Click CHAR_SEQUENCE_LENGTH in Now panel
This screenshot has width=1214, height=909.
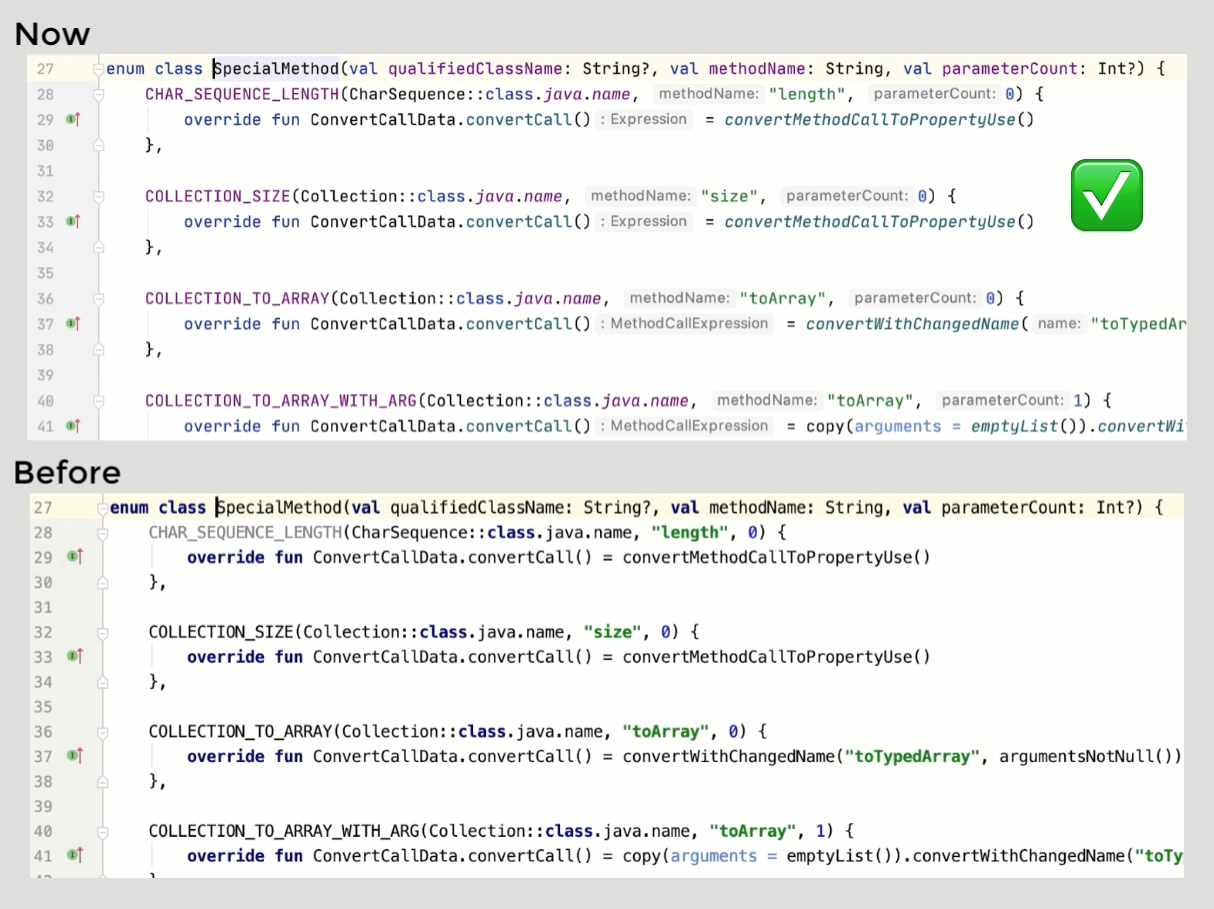click(x=242, y=95)
